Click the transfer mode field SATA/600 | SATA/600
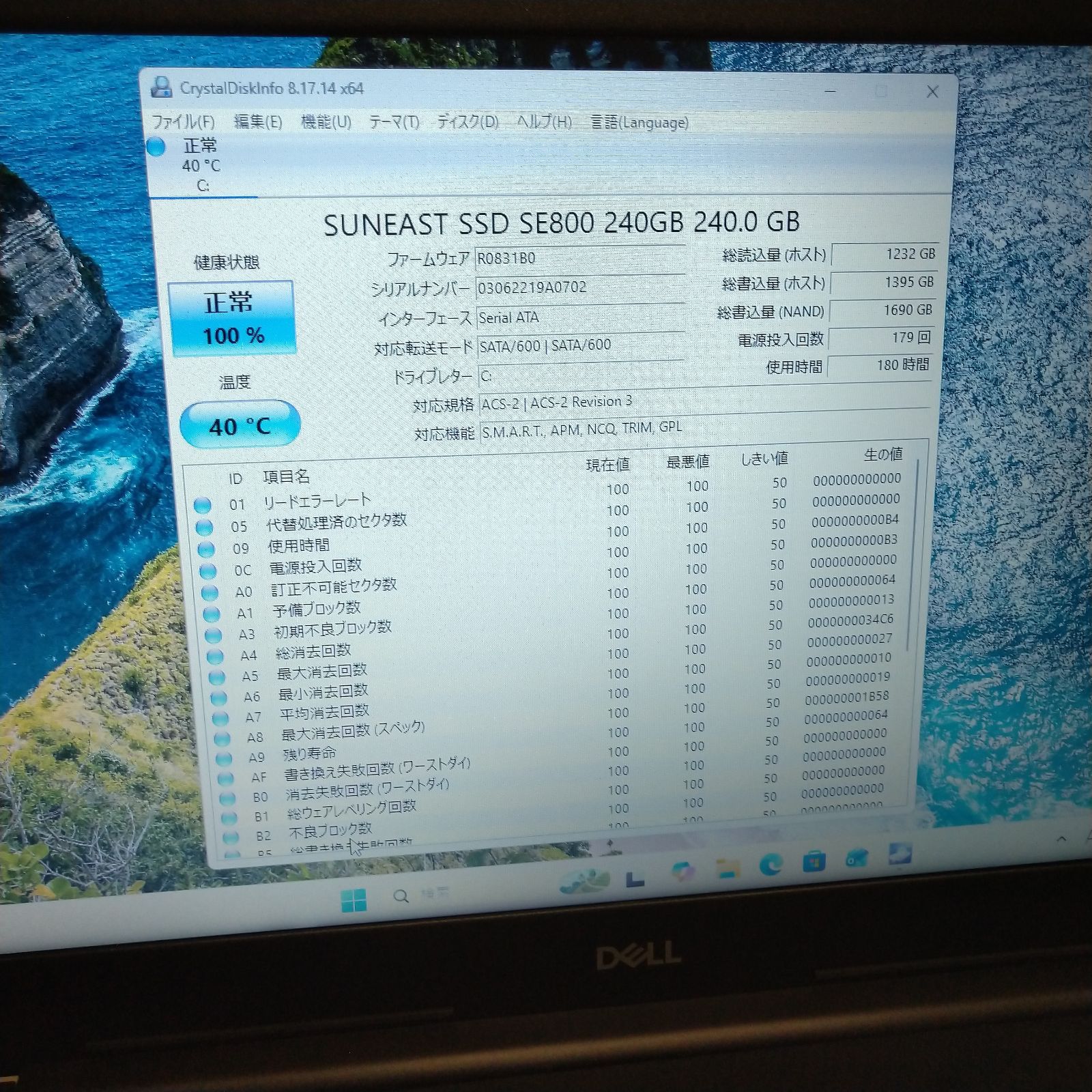Screen dimensions: 1092x1092 581,345
